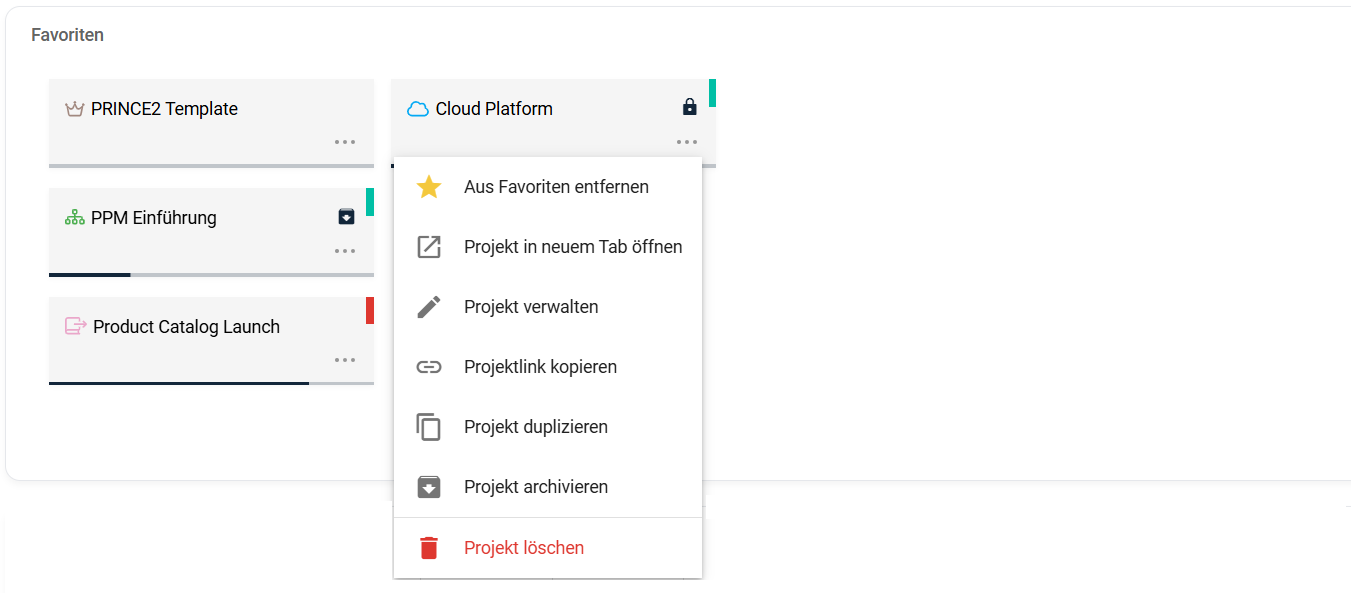Open three-dot menu on PRINCE2 Template card

[345, 142]
